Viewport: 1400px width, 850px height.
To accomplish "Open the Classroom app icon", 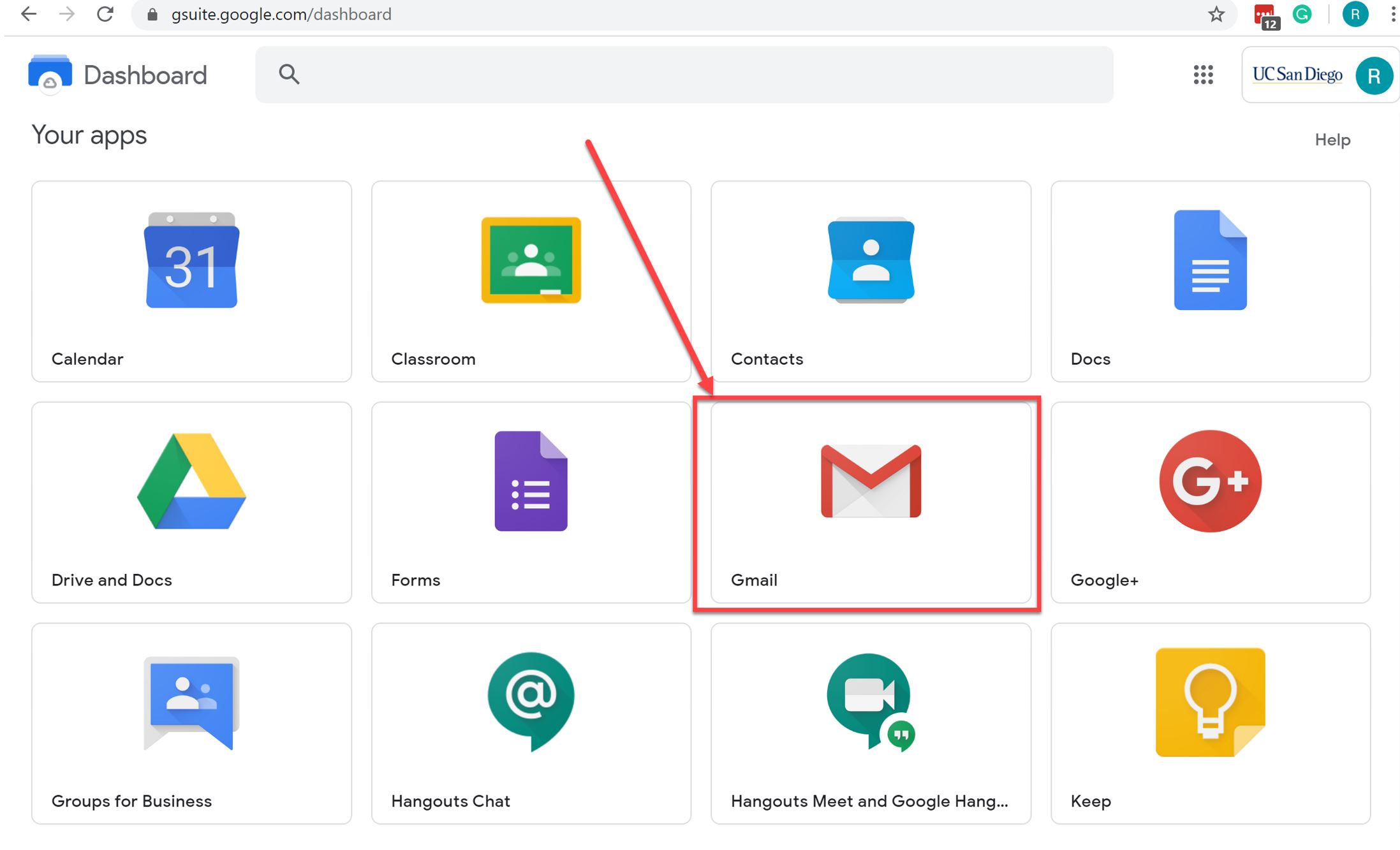I will [531, 260].
